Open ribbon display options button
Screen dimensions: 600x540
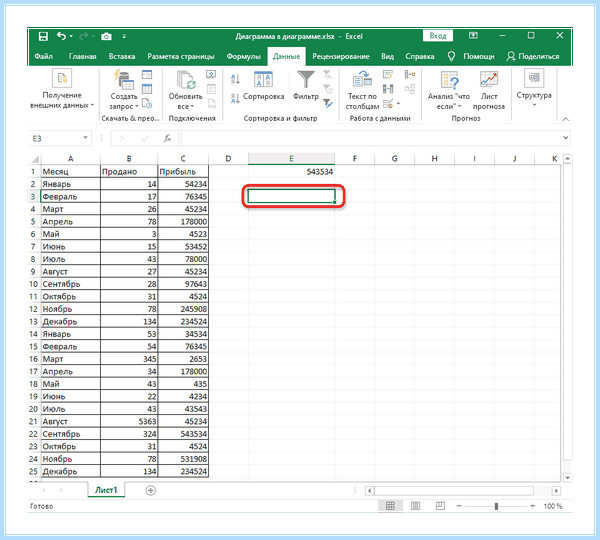473,36
